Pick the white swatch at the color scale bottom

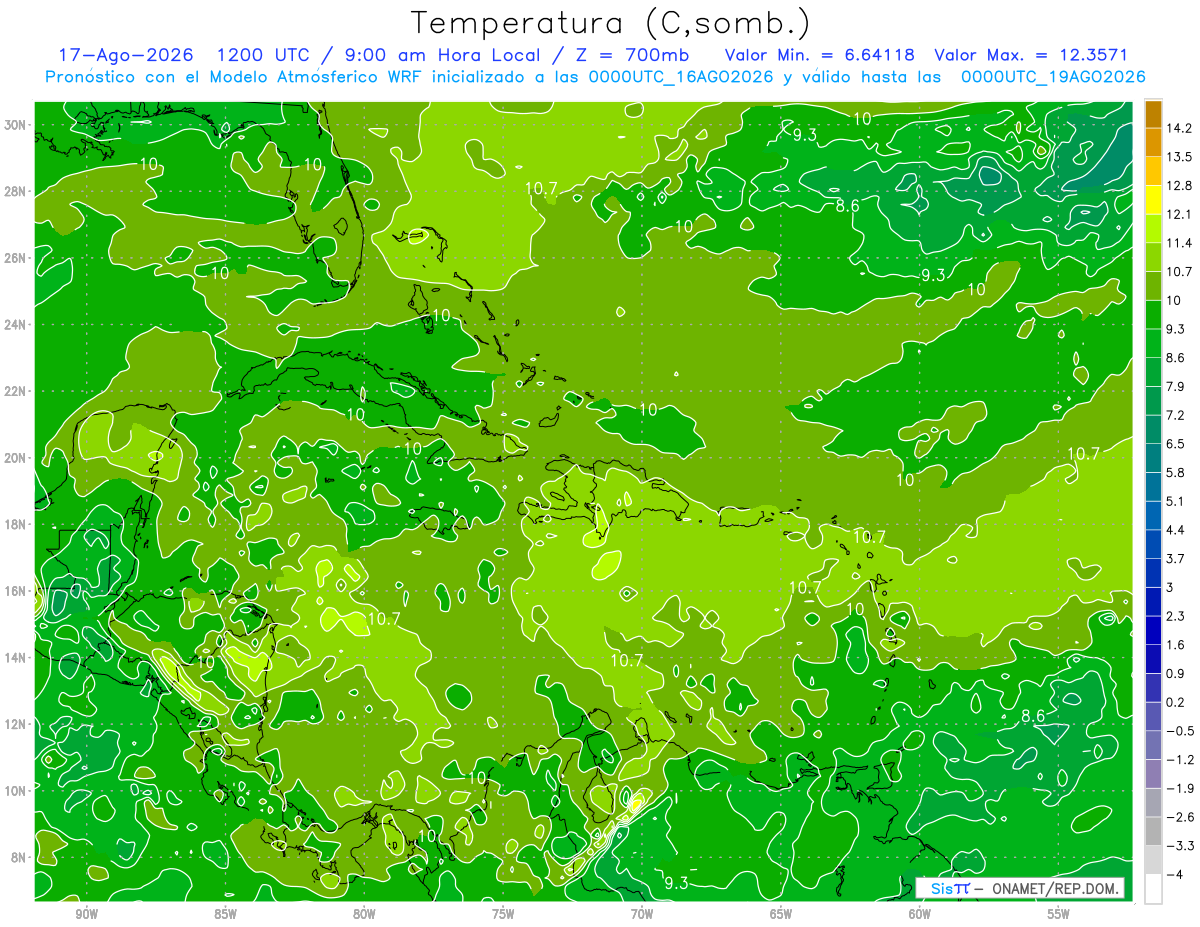coord(1153,889)
